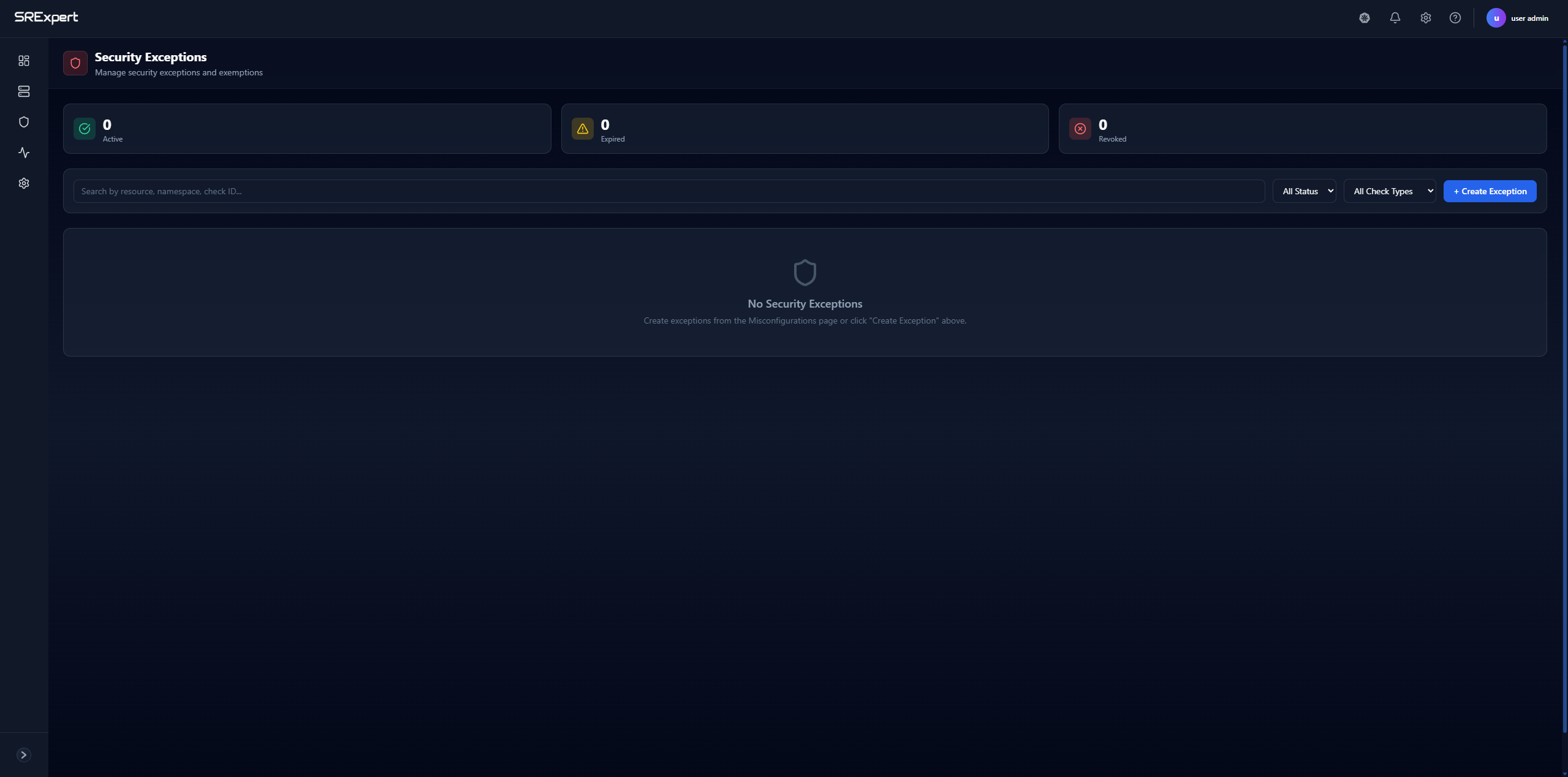Click the Active exceptions stat card
Screen dimensions: 1568x777
click(x=307, y=129)
